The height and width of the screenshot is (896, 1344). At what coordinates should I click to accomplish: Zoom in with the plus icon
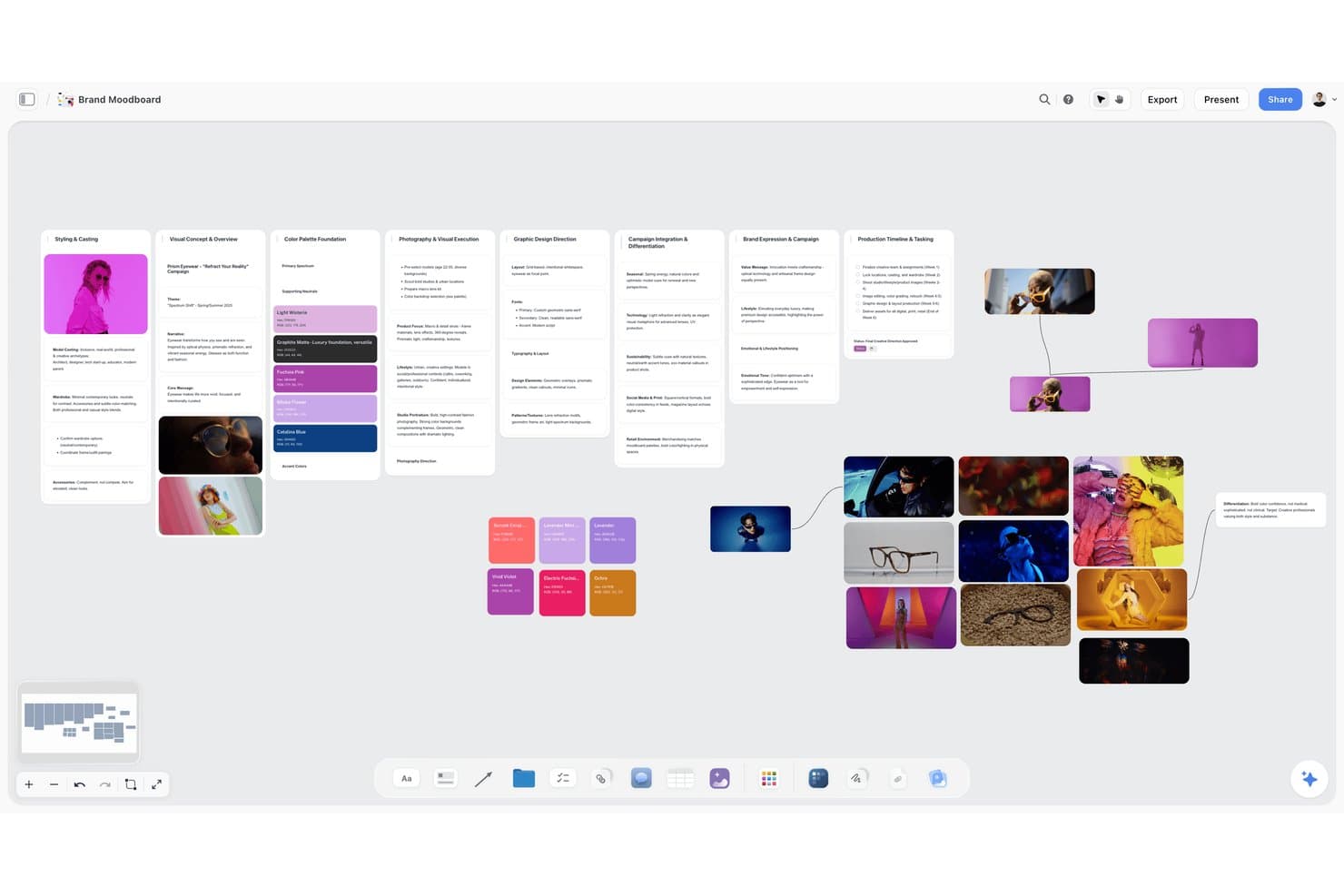[29, 784]
